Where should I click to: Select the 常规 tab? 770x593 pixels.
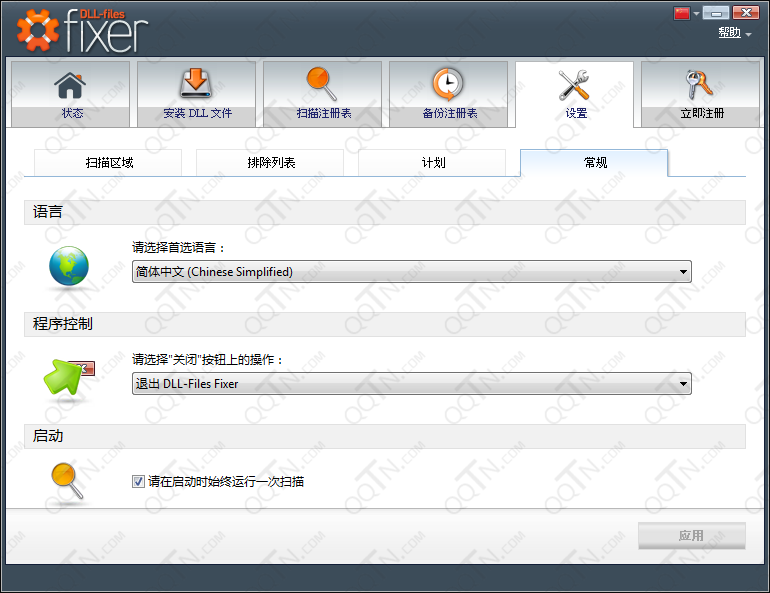tap(594, 162)
